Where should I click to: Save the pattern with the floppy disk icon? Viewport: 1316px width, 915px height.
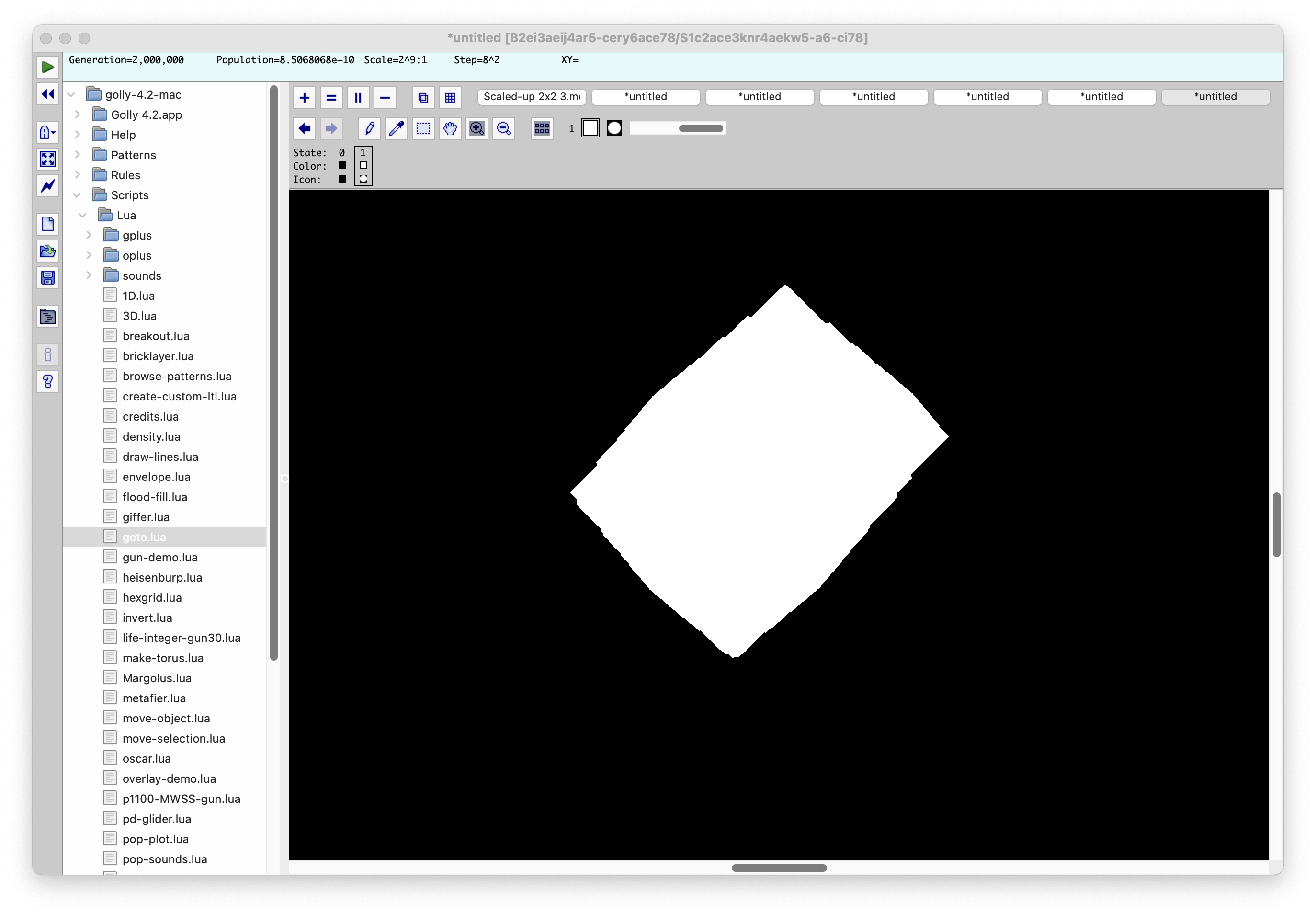click(x=47, y=278)
